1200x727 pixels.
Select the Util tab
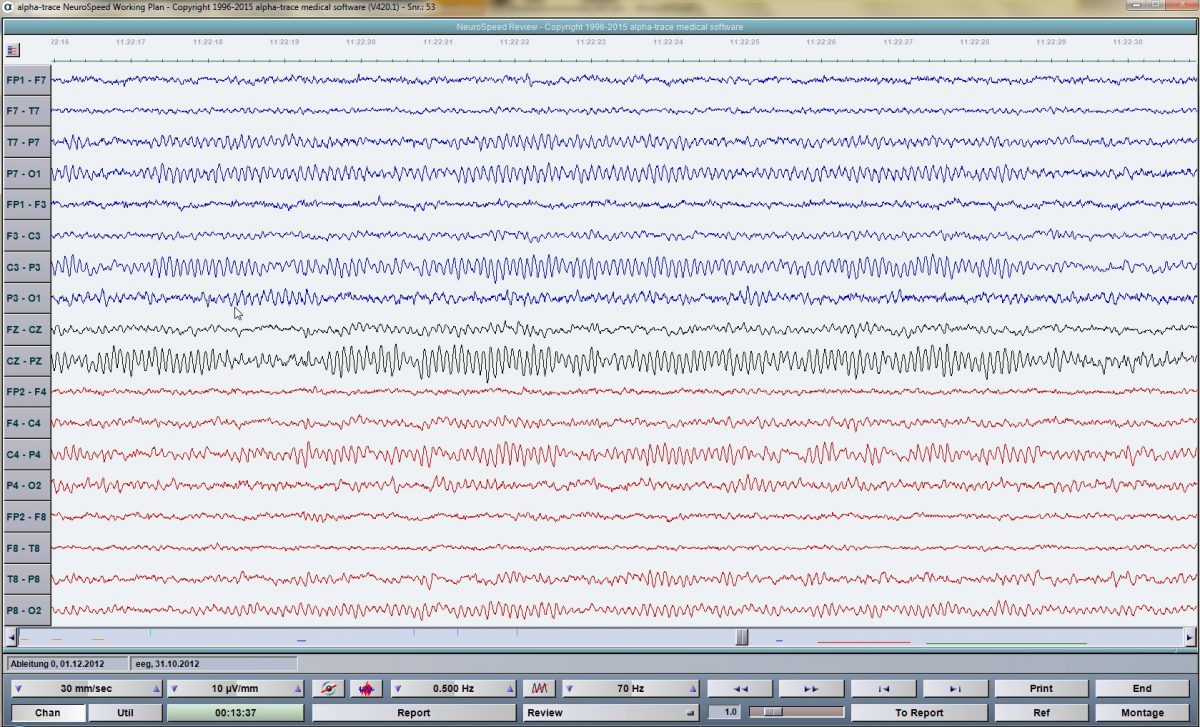pos(125,713)
